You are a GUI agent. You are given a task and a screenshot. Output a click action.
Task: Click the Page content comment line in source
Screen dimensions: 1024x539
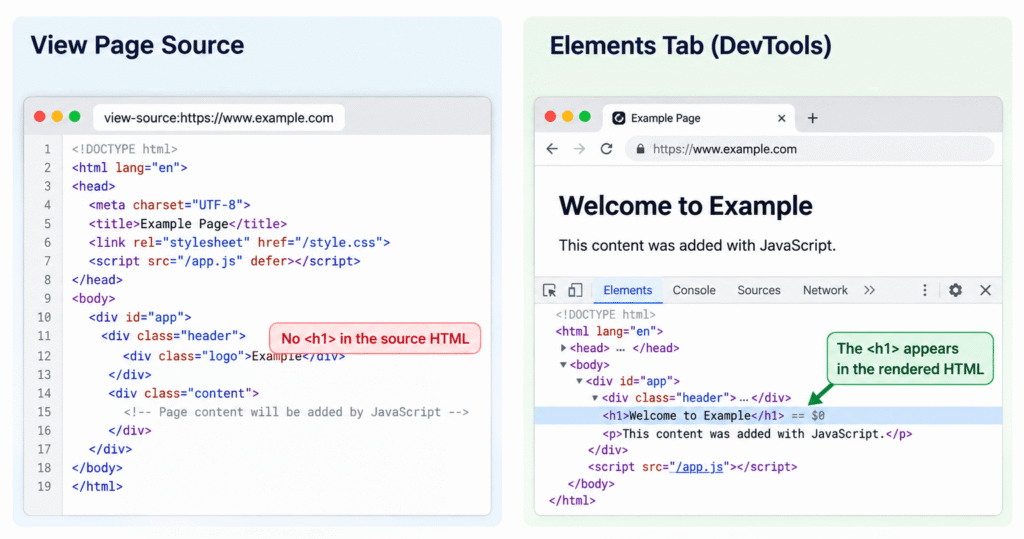coord(296,412)
